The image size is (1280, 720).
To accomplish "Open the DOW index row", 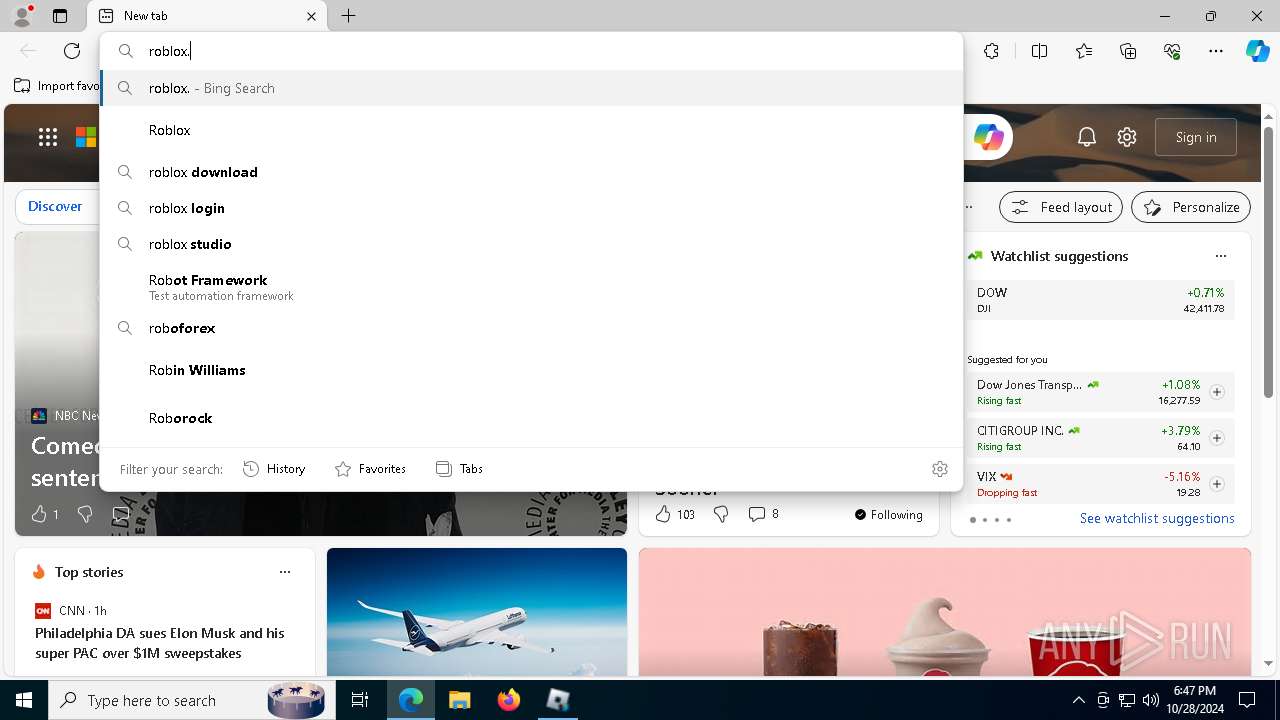I will click(1101, 300).
